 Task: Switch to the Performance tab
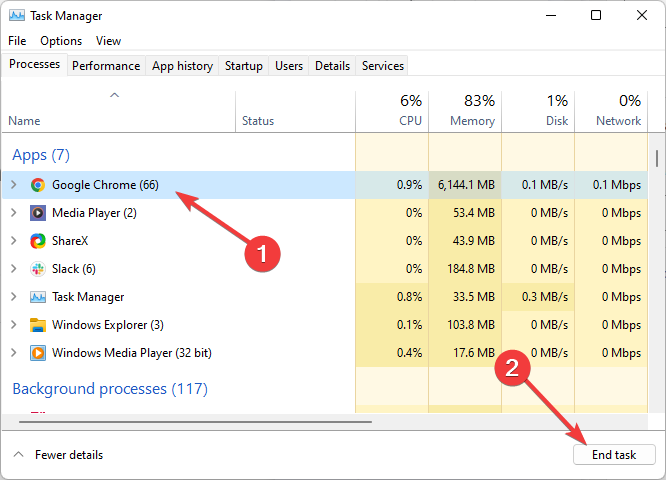click(106, 66)
